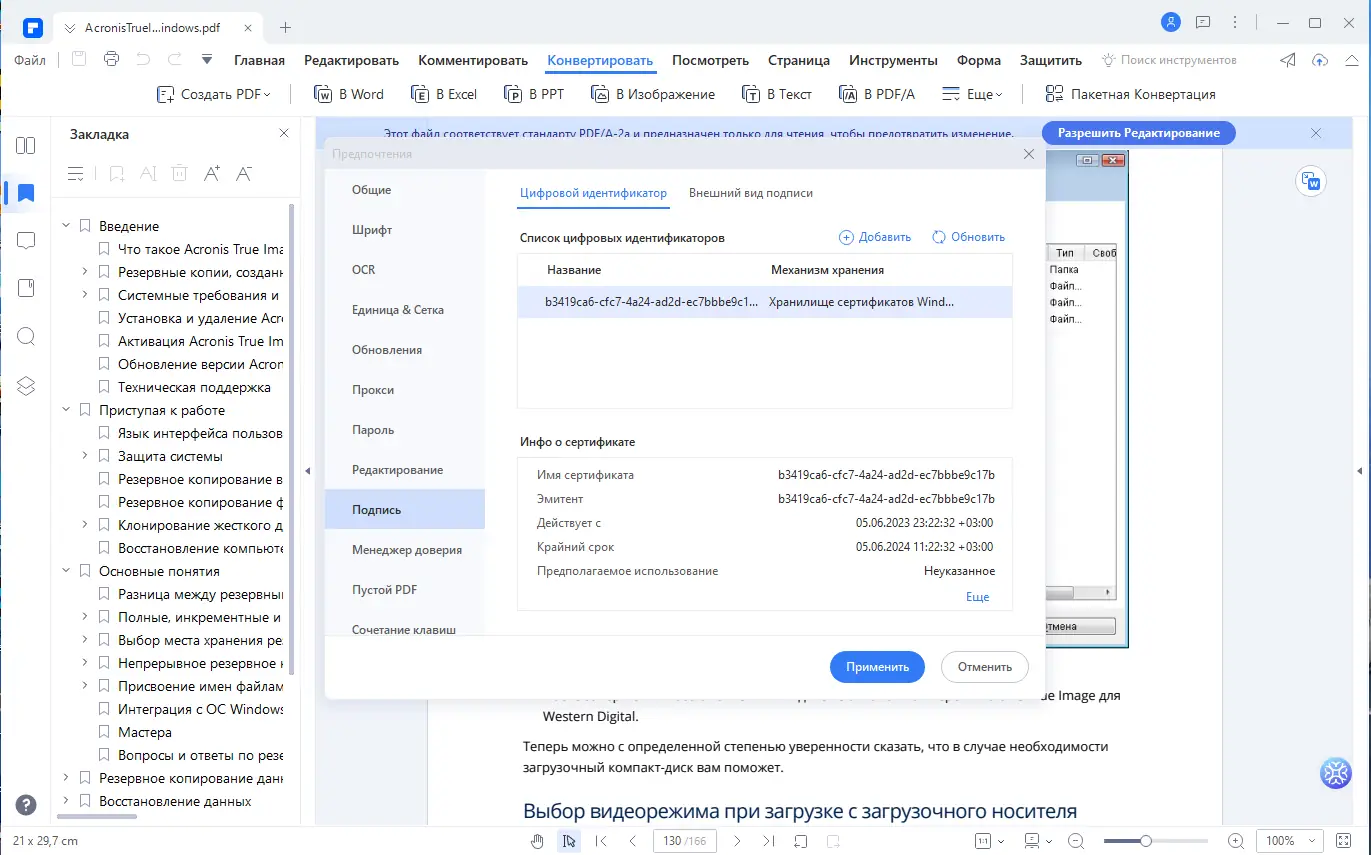Convert the PDF with В Word
The height and width of the screenshot is (855, 1371).
349,94
